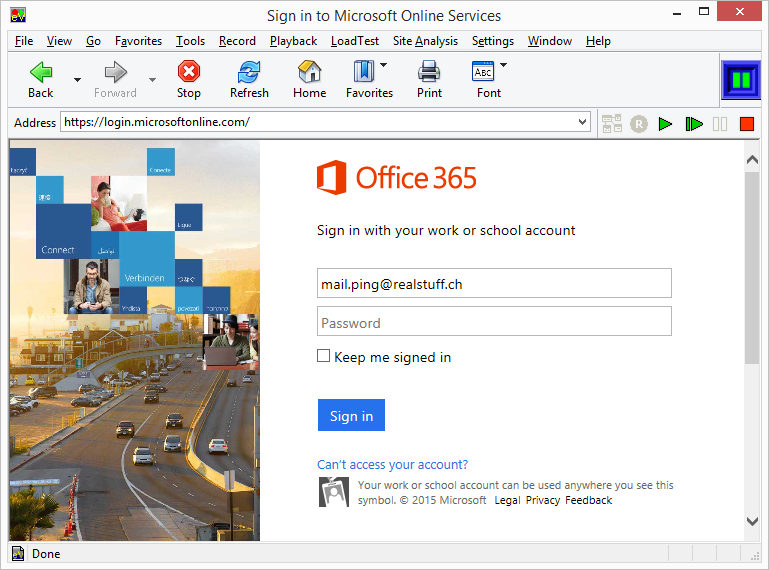Screen dimensions: 769x570
Task: Reload the page using Refresh icon
Action: pos(249,72)
